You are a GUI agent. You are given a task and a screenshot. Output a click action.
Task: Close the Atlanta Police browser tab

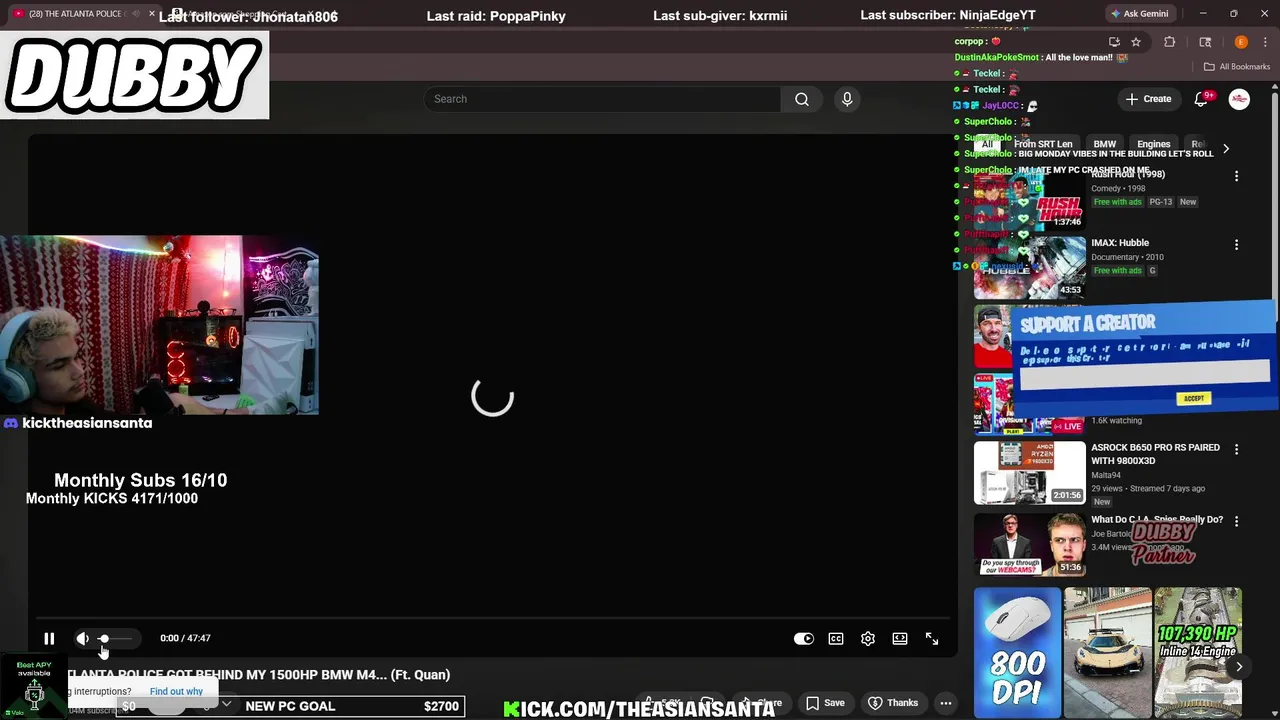(151, 14)
